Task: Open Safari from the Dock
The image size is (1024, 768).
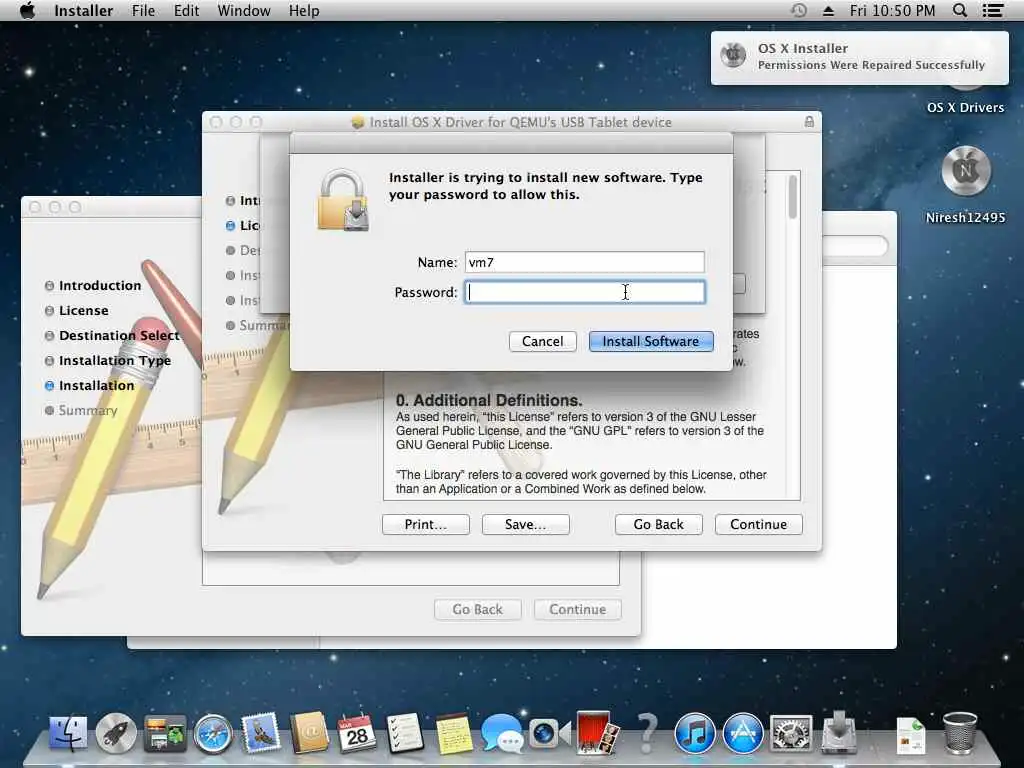Action: tap(213, 733)
